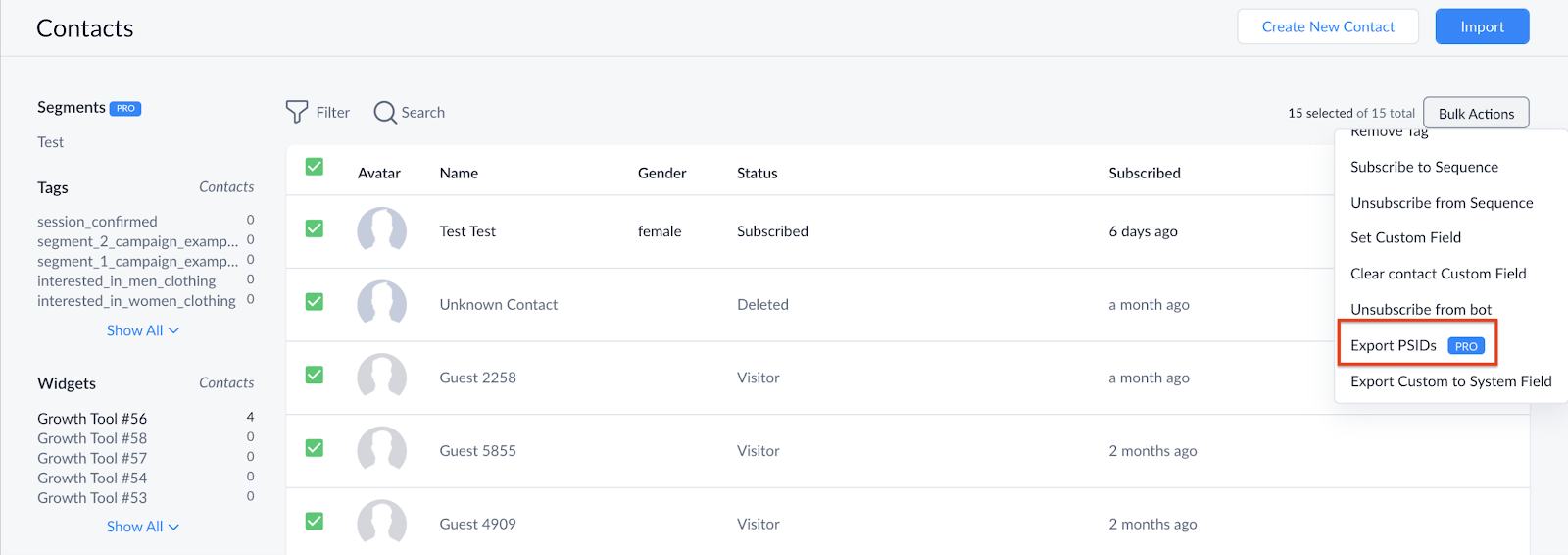Viewport: 1568px width, 555px height.
Task: Select Growth Tool #56 widget
Action: pos(92,419)
